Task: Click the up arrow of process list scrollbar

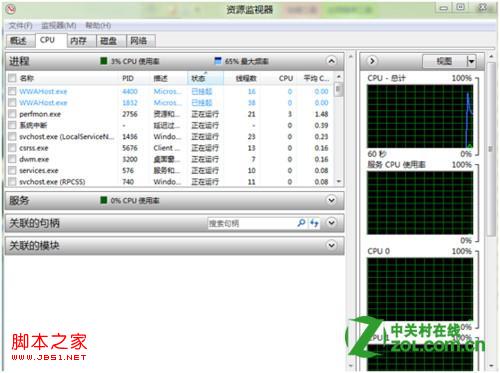Action: click(x=339, y=76)
